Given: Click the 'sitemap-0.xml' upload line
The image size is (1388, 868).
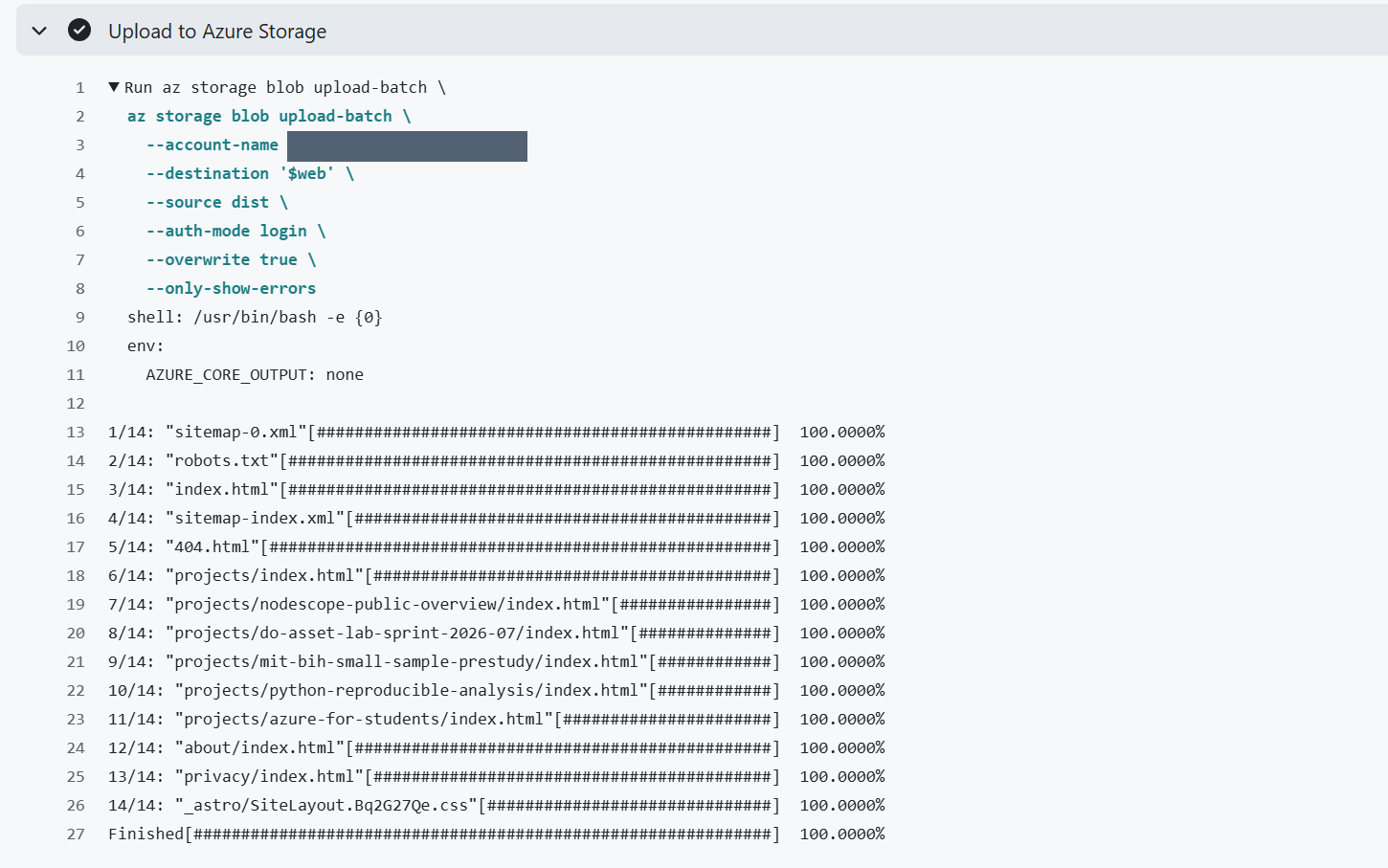Looking at the screenshot, I should [x=497, y=432].
